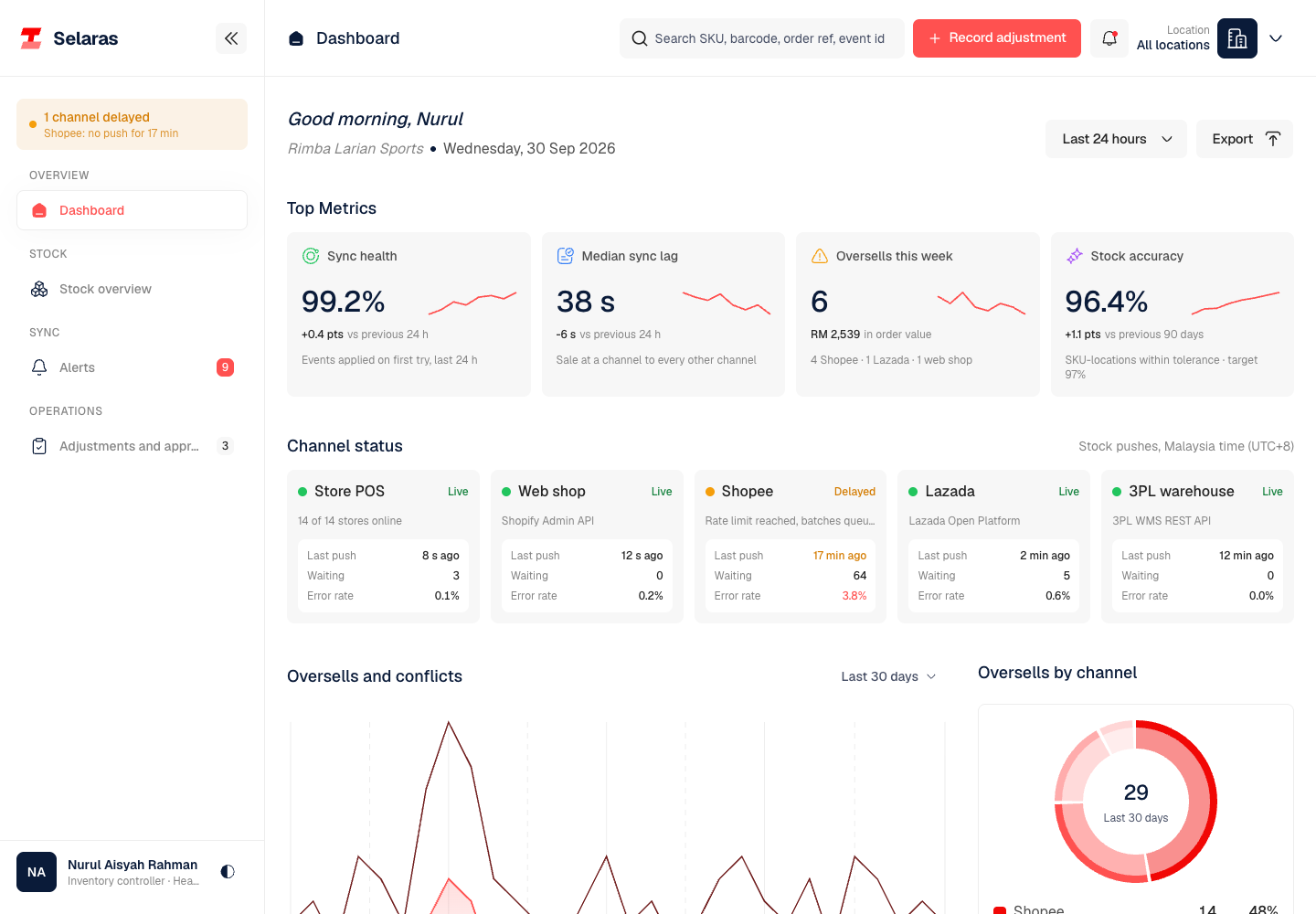The image size is (1316, 914).
Task: Click the Selaras logo icon
Action: click(x=31, y=38)
